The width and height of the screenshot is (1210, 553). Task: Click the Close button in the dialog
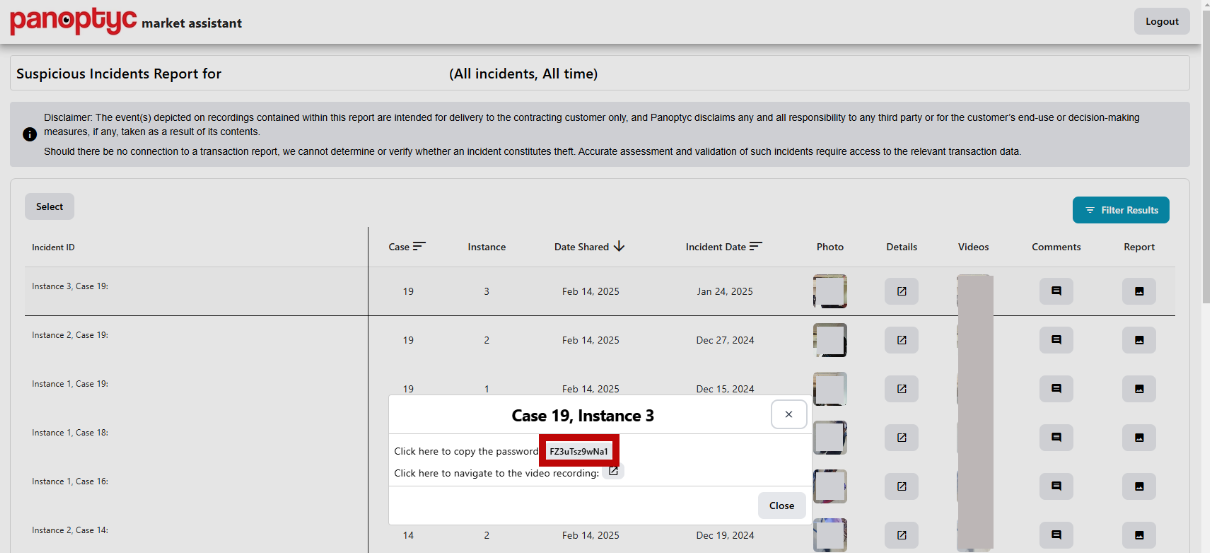click(x=782, y=505)
